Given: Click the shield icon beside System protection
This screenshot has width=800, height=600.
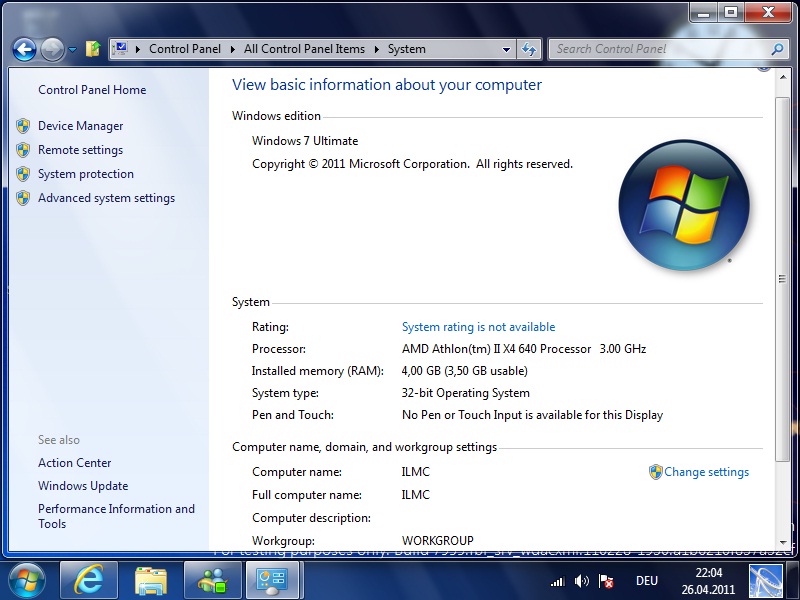Looking at the screenshot, I should 23,174.
